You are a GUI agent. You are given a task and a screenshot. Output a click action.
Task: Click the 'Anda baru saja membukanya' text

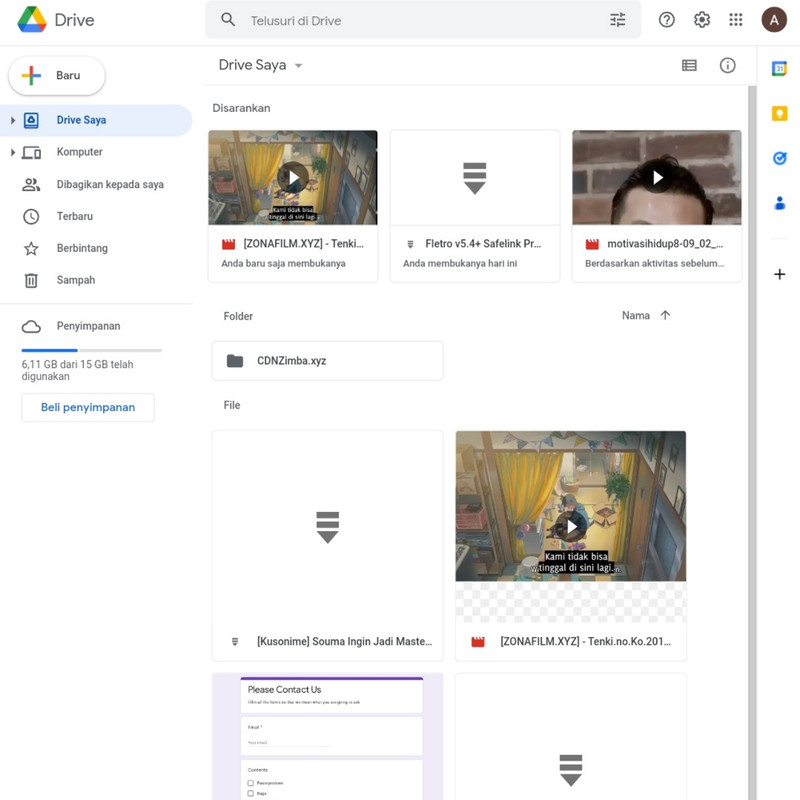(283, 263)
